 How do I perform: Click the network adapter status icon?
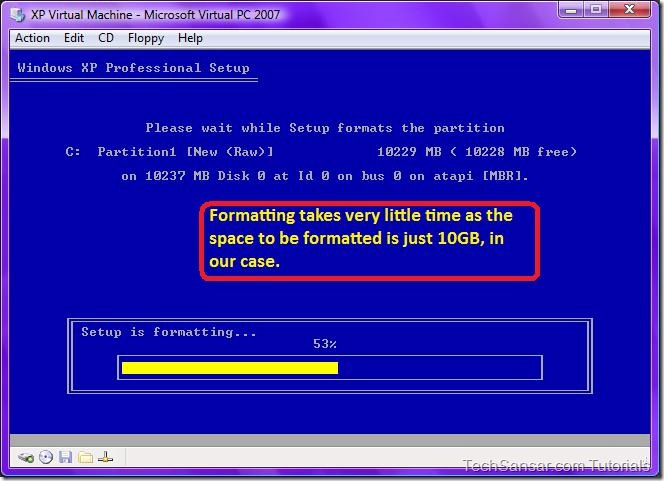[x=105, y=457]
